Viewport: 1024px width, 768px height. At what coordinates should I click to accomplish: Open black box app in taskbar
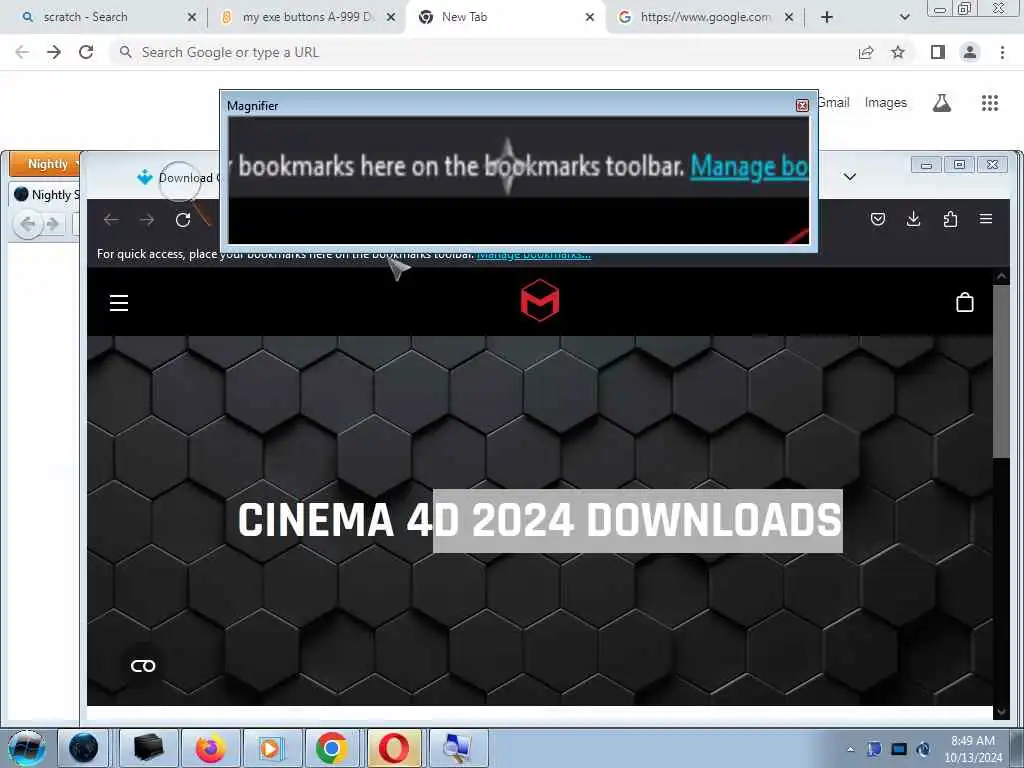point(148,748)
